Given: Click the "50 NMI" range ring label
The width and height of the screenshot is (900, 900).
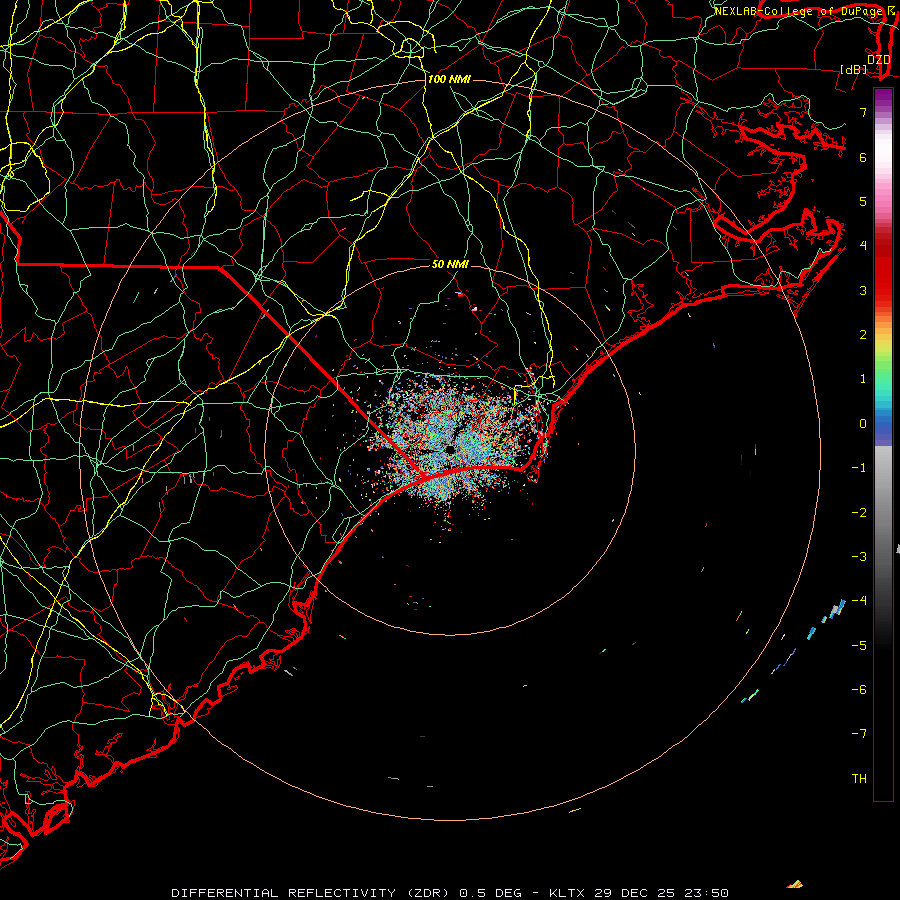Looking at the screenshot, I should pos(450,264).
